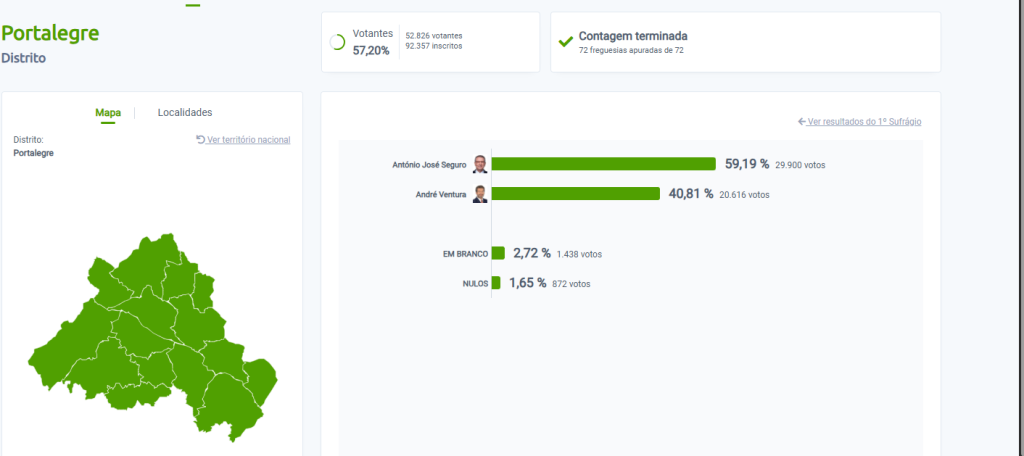Click António José Seguro's candidate photo
This screenshot has height=456, width=1024.
coord(480,164)
